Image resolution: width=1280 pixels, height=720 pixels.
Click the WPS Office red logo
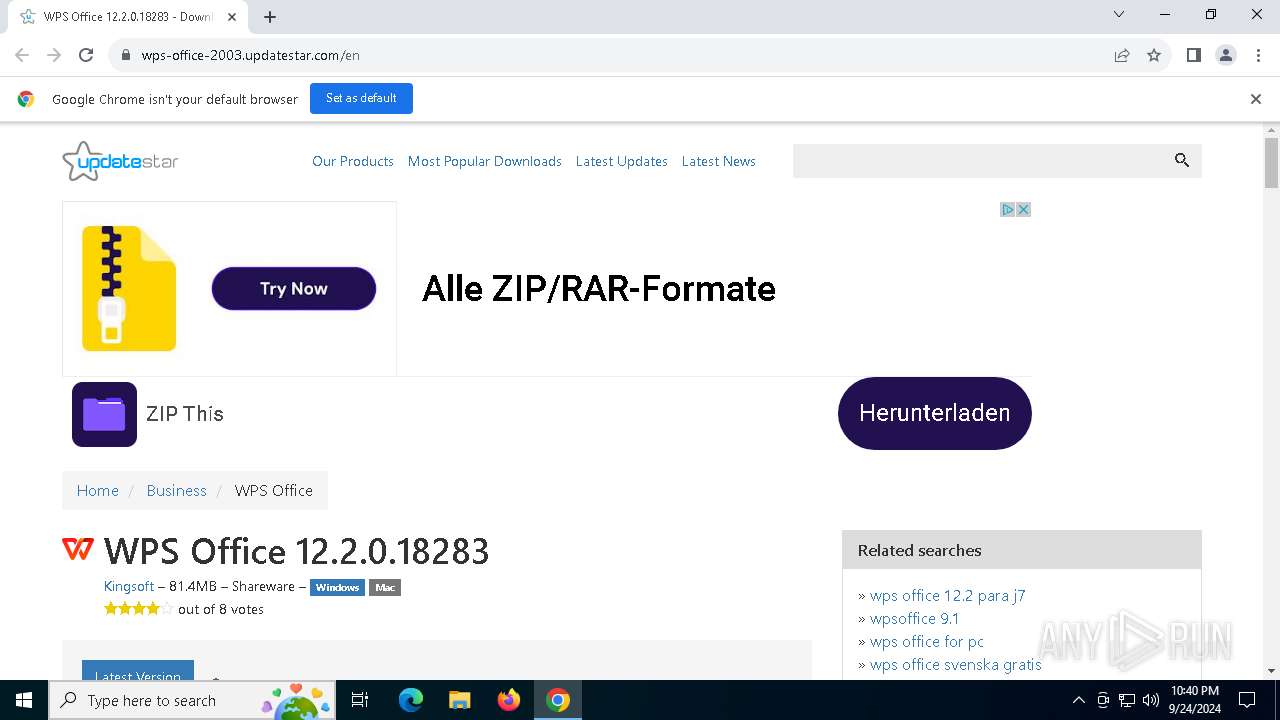pos(78,549)
